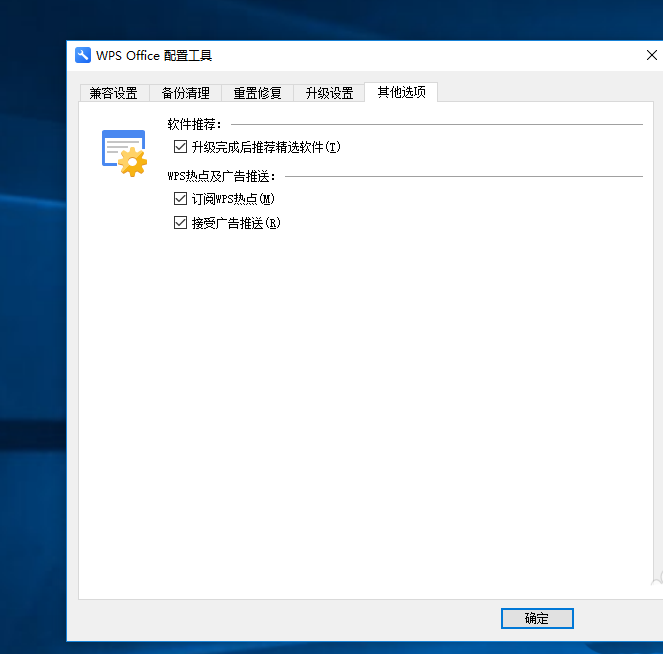
Task: Click the 软件推荐 section label
Action: (194, 124)
